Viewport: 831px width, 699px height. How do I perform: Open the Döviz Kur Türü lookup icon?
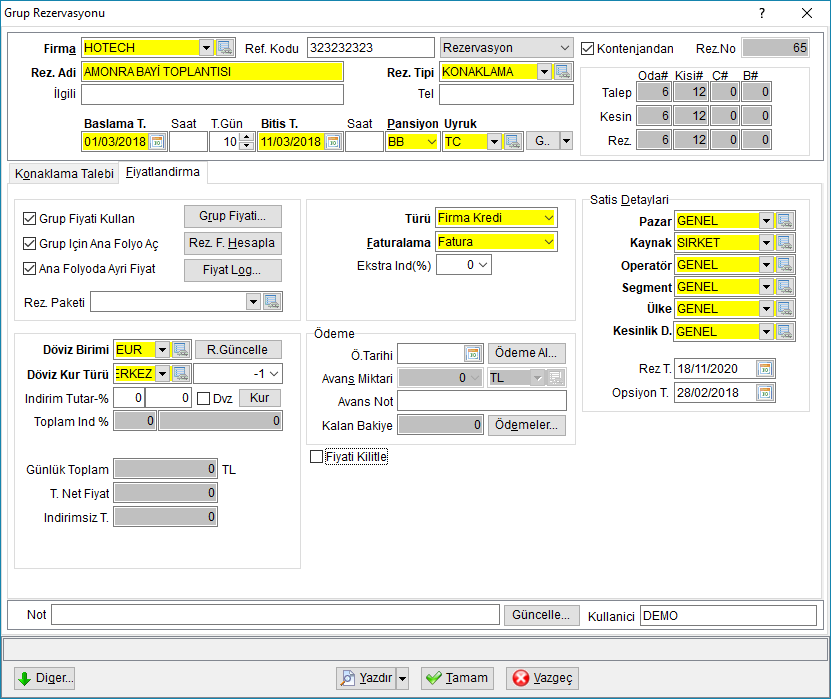[x=181, y=374]
